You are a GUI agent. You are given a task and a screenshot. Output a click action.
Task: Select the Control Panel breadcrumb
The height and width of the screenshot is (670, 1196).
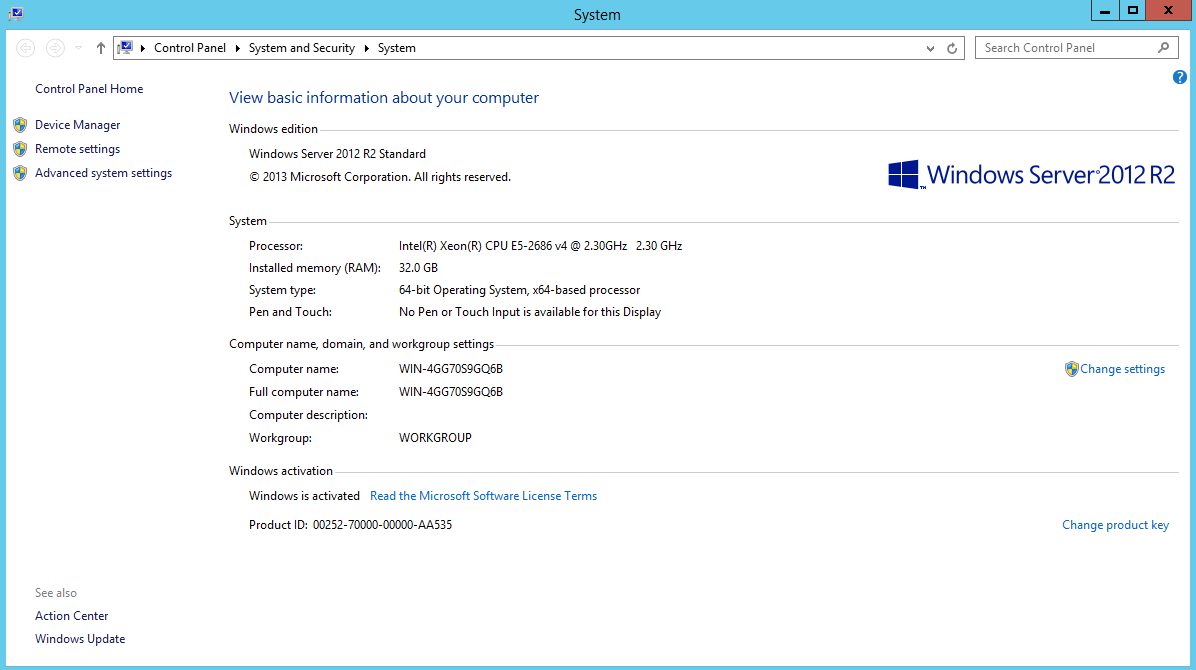pyautogui.click(x=190, y=48)
